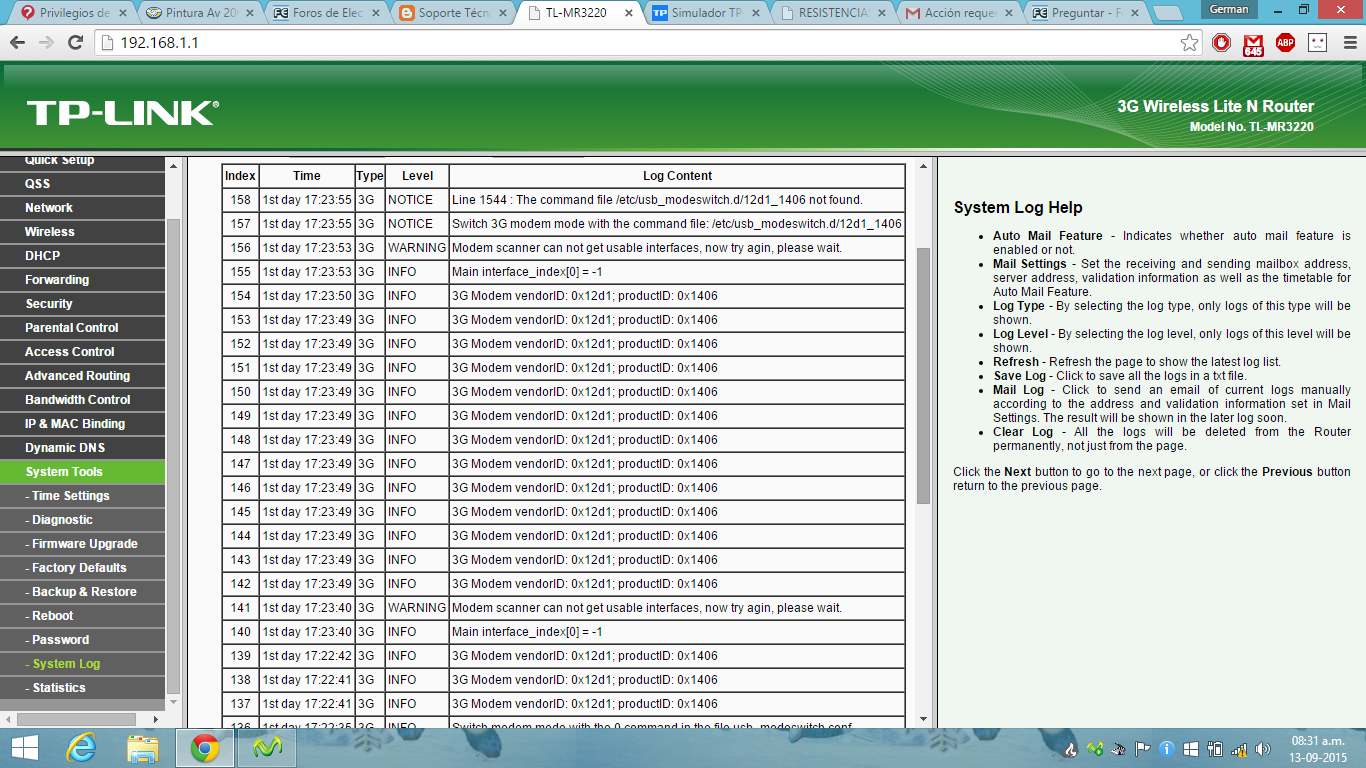The width and height of the screenshot is (1366, 768).
Task: Open the Firmware Upgrade submenu
Action: click(x=82, y=544)
